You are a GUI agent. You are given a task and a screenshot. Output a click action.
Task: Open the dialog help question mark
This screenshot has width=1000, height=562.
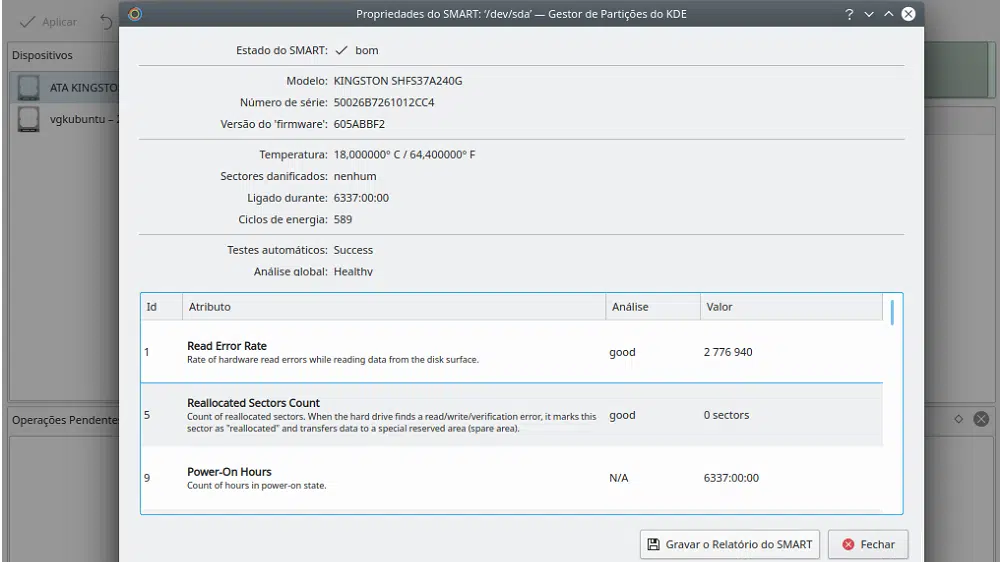(x=849, y=14)
